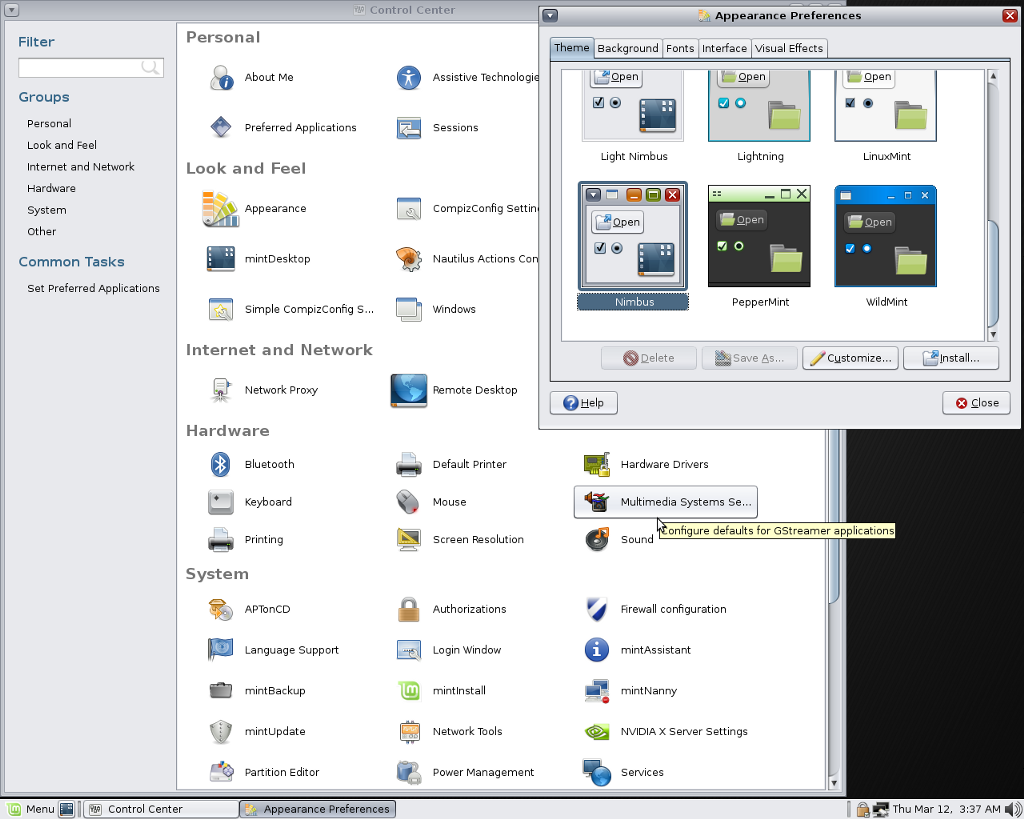Select the Lightning theme thumbnail
1024x819 pixels.
759,106
